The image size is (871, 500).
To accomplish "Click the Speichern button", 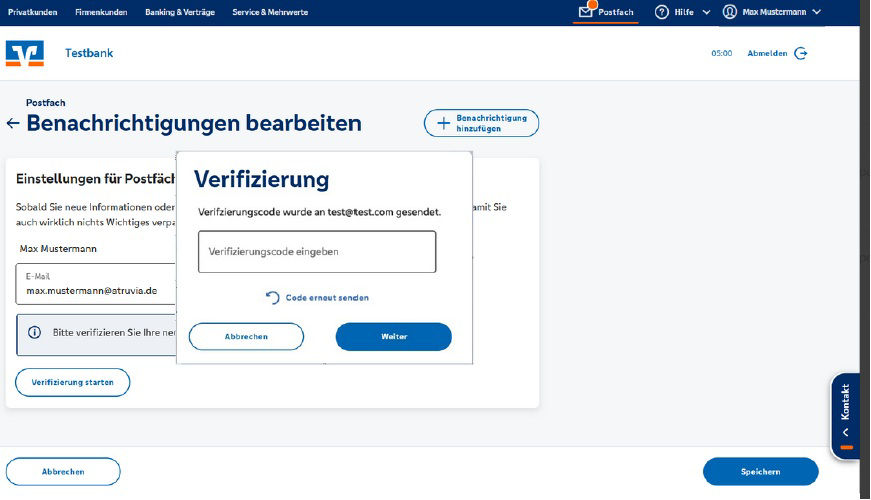I will [760, 472].
